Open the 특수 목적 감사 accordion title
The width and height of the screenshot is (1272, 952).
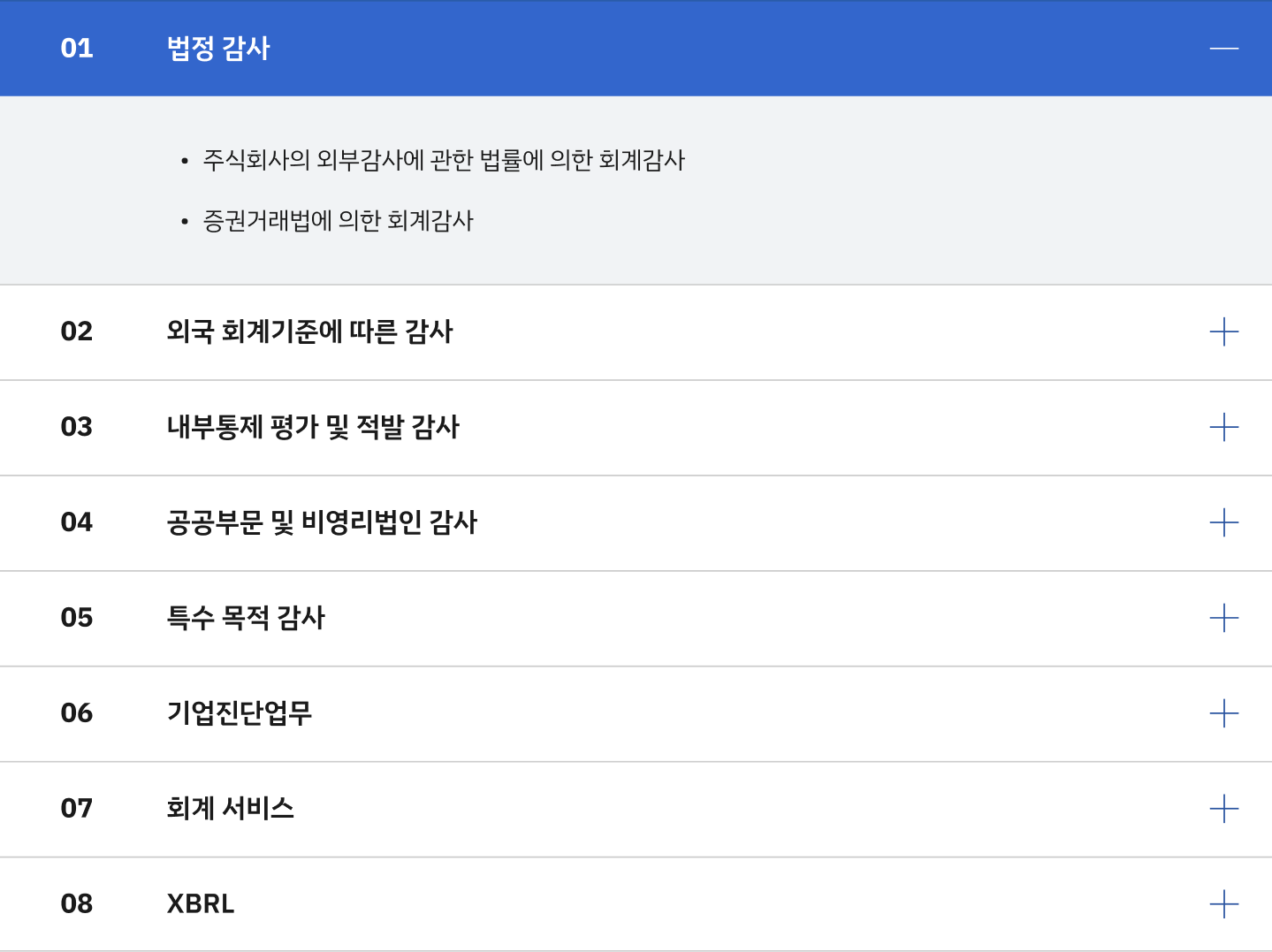246,619
